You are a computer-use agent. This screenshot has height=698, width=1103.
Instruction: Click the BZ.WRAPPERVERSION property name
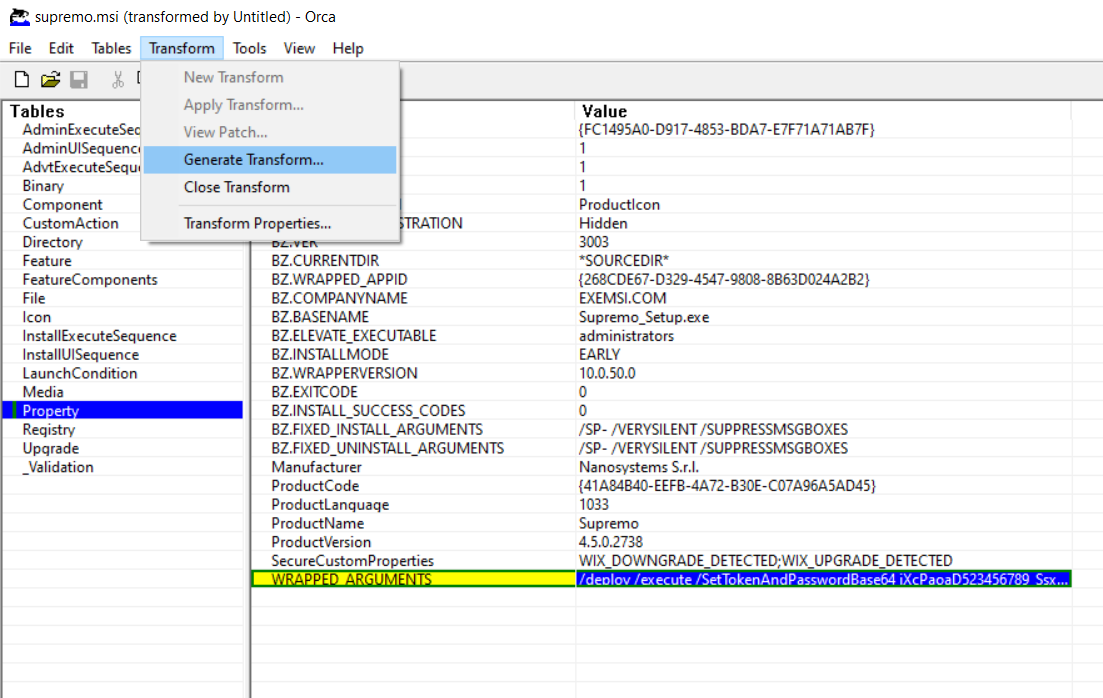344,374
